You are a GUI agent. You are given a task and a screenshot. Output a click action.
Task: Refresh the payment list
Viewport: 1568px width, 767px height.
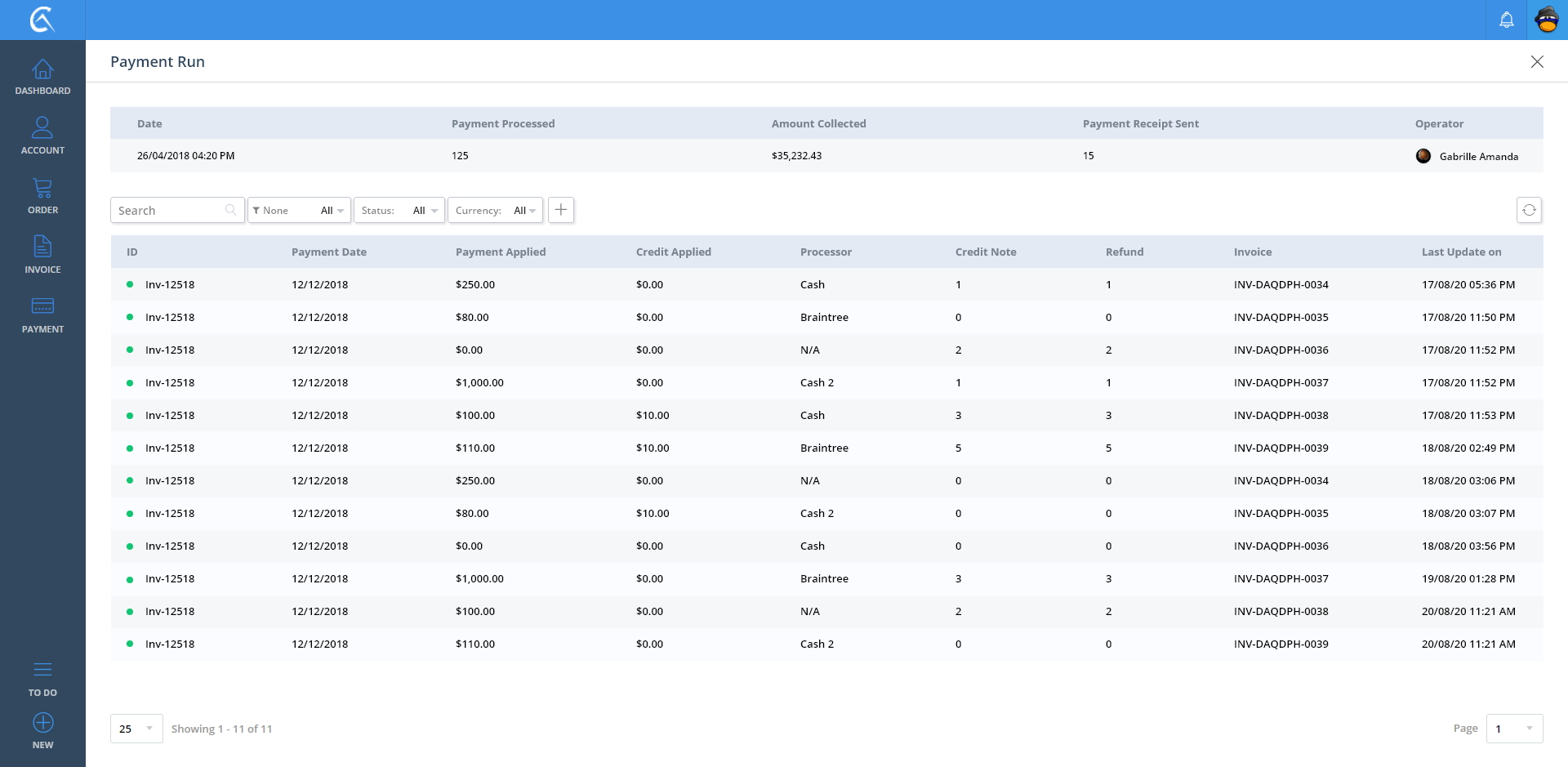[1529, 210]
